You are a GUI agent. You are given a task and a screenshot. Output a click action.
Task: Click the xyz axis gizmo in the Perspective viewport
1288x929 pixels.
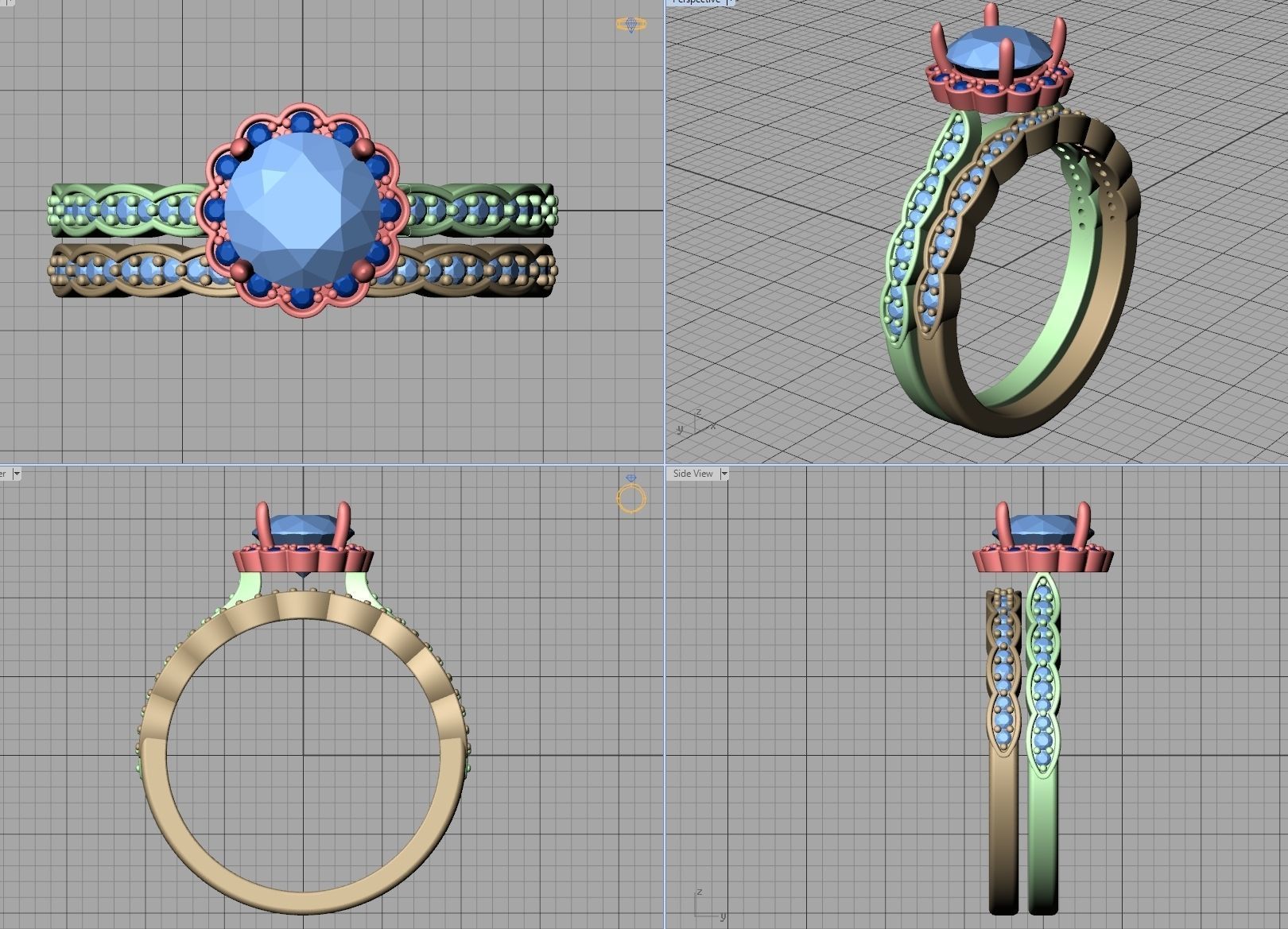tap(696, 423)
